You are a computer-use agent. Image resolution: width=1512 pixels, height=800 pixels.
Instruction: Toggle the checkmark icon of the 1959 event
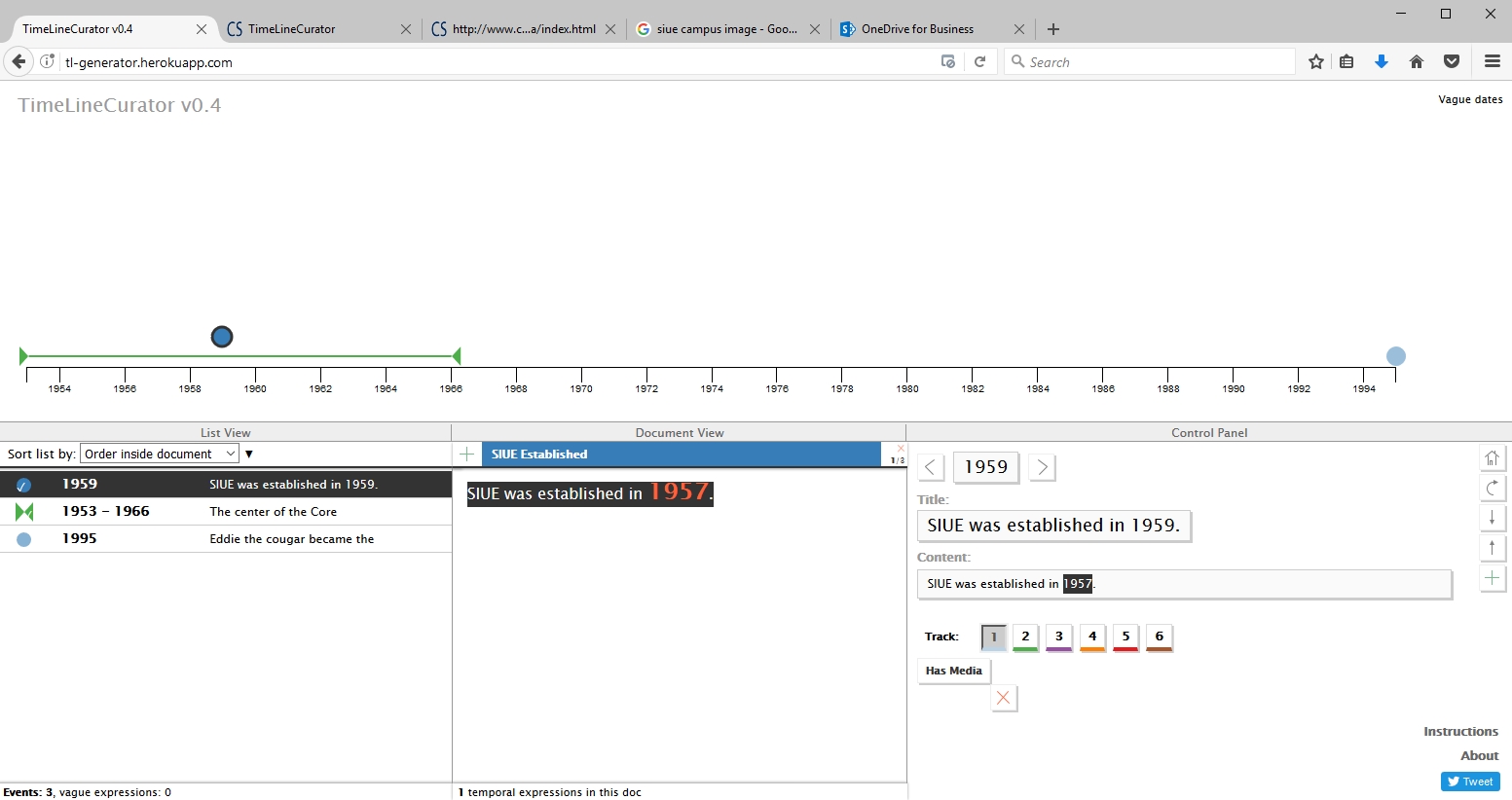[x=24, y=485]
